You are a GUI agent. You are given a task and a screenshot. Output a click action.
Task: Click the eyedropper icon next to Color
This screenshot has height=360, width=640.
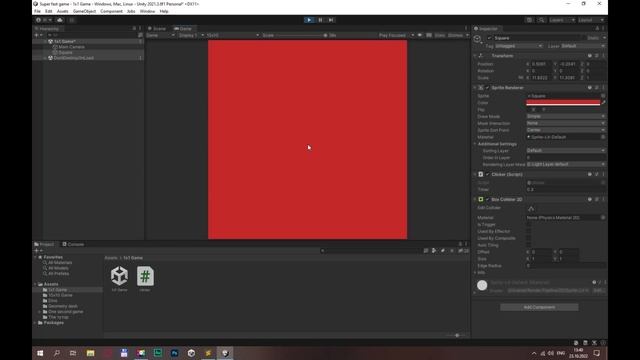pos(603,103)
